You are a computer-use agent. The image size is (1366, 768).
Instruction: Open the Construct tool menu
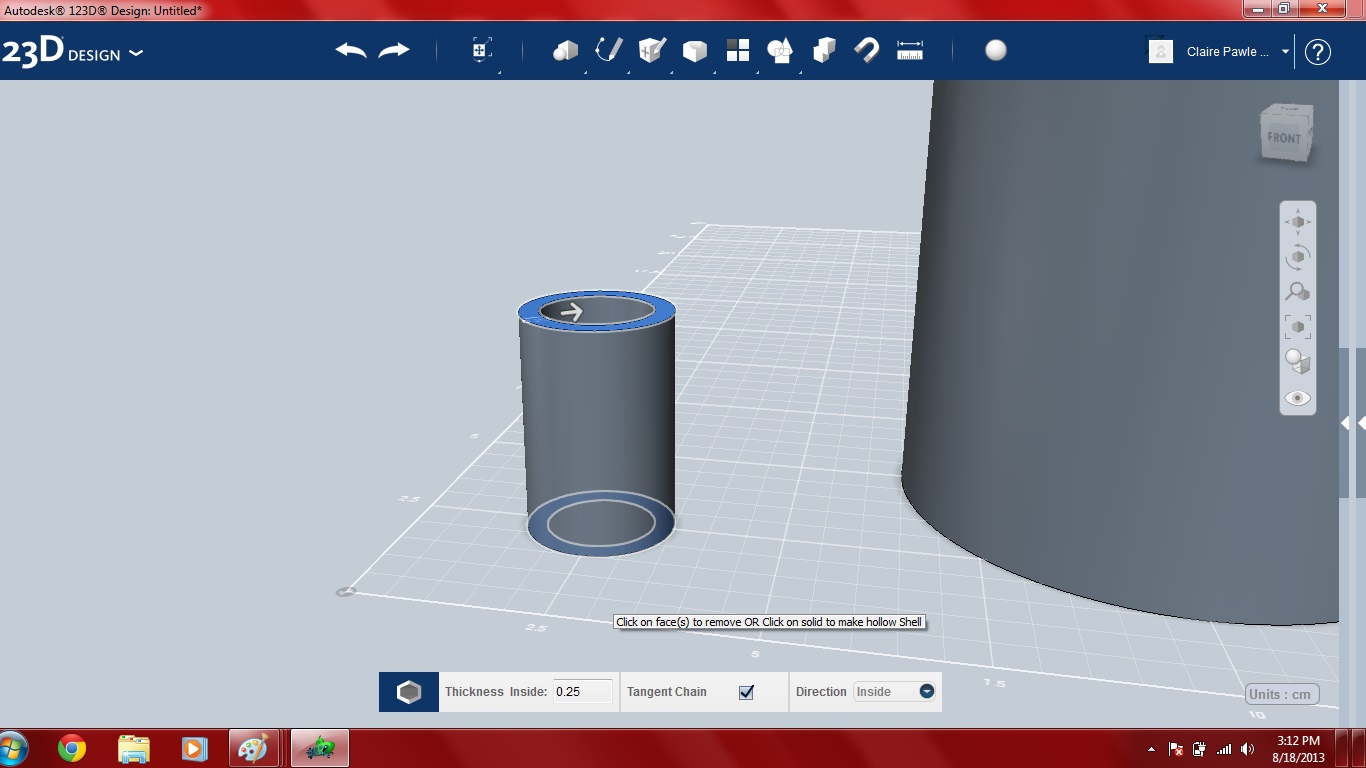coord(652,50)
